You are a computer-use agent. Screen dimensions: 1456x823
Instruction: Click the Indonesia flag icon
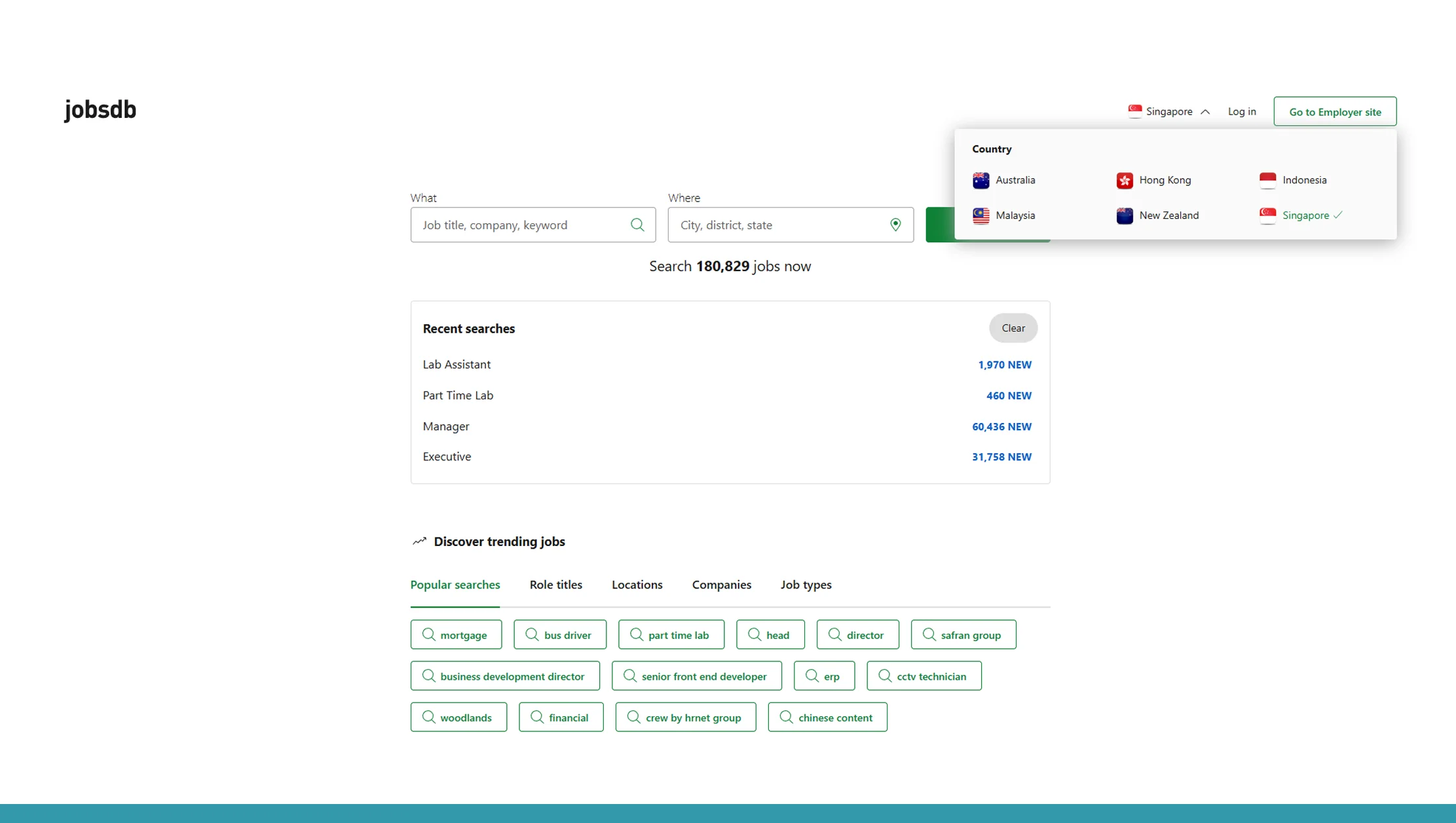point(1267,180)
